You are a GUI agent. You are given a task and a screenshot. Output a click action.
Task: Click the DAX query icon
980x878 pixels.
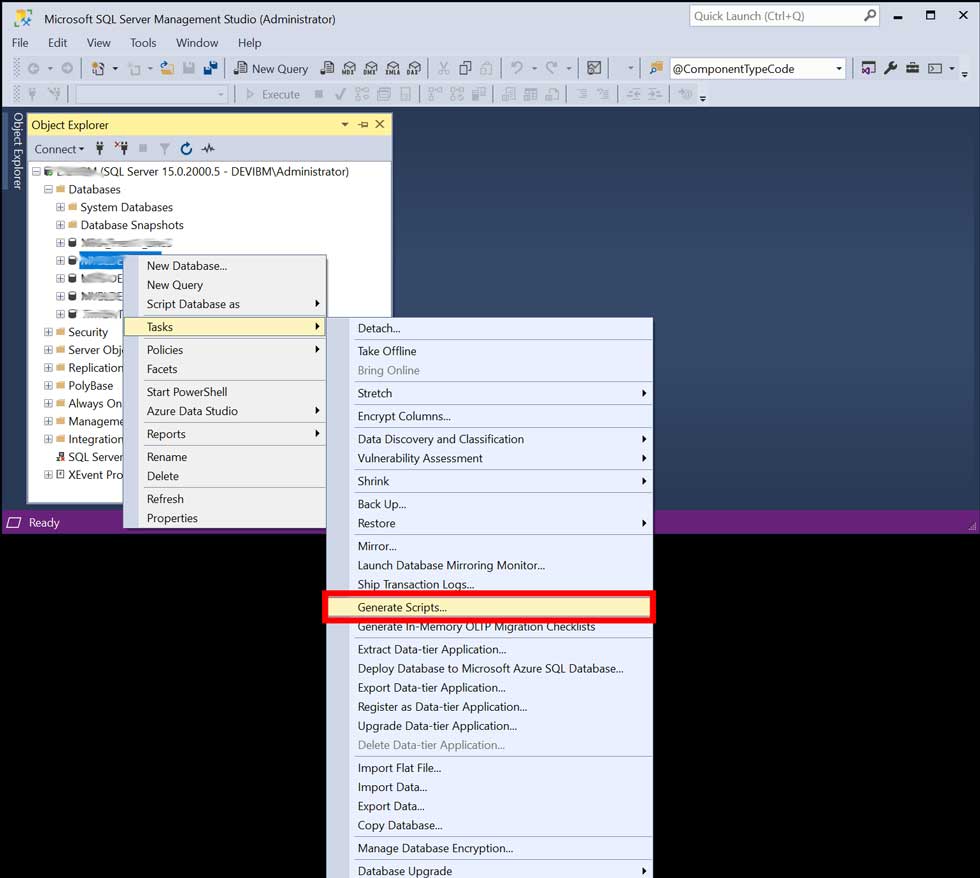click(414, 69)
